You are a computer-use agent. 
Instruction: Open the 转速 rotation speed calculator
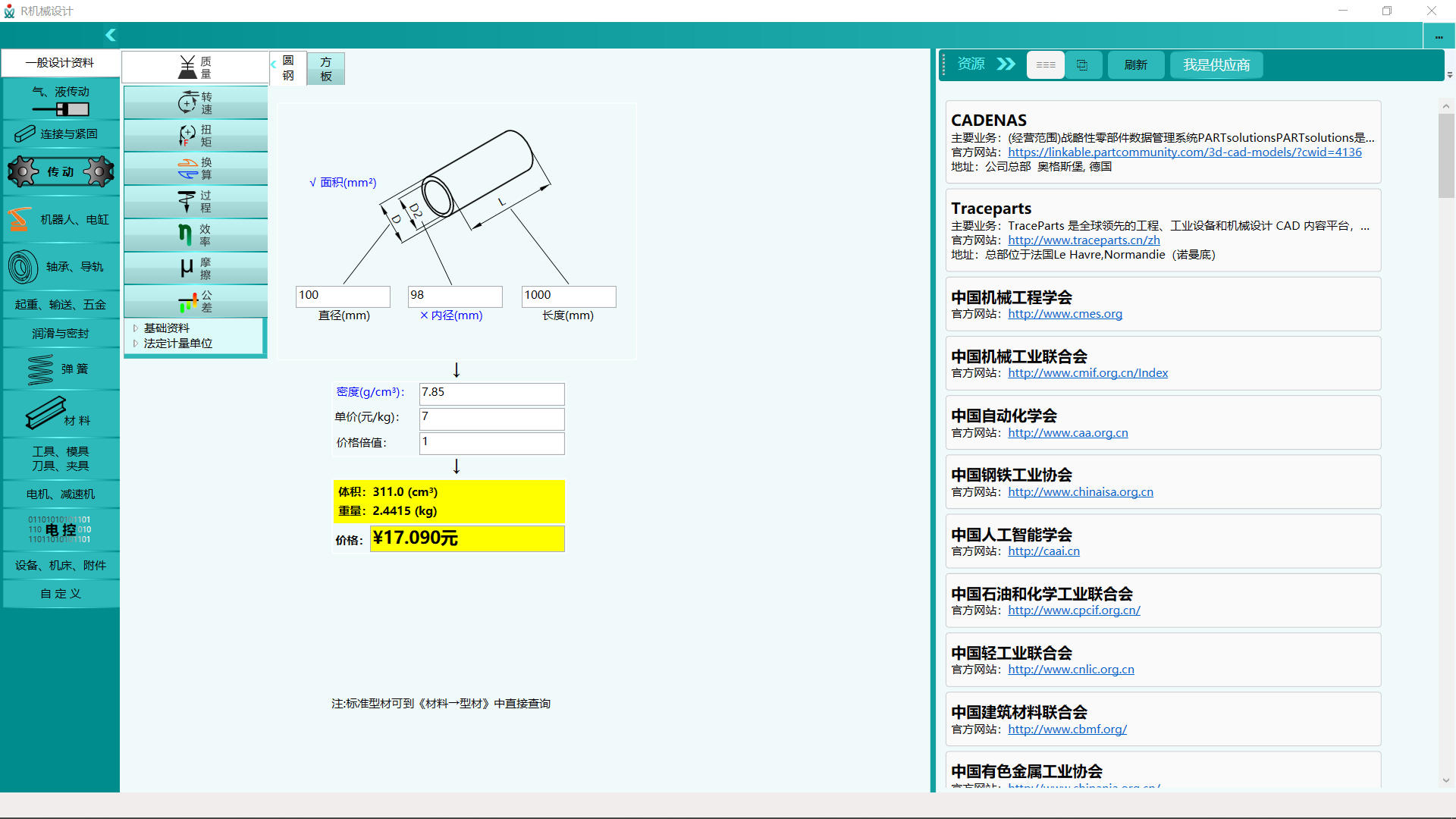point(196,102)
